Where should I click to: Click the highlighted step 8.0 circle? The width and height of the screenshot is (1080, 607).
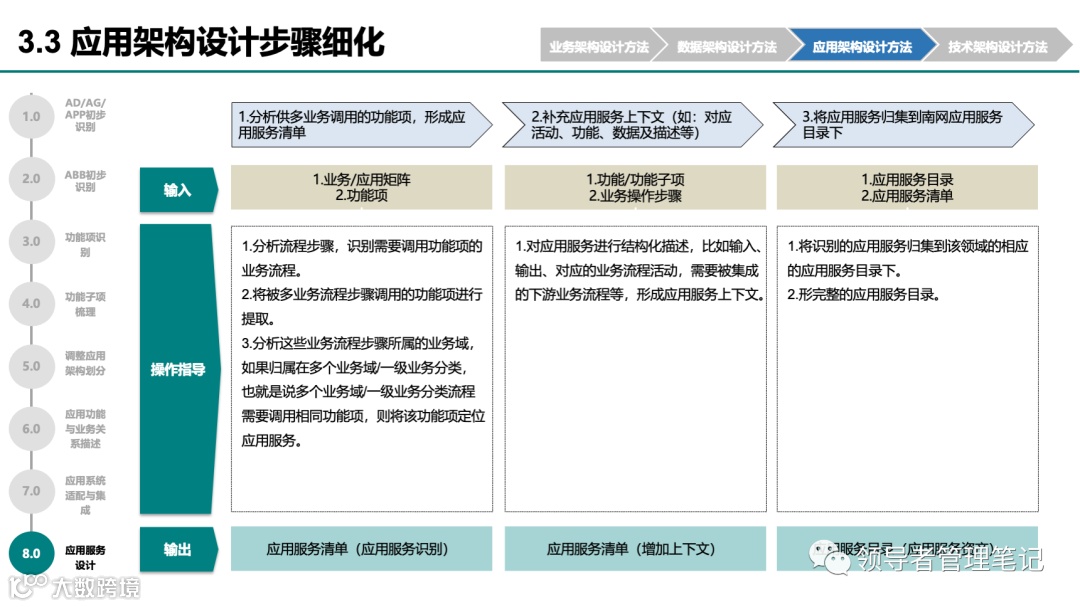[31, 553]
